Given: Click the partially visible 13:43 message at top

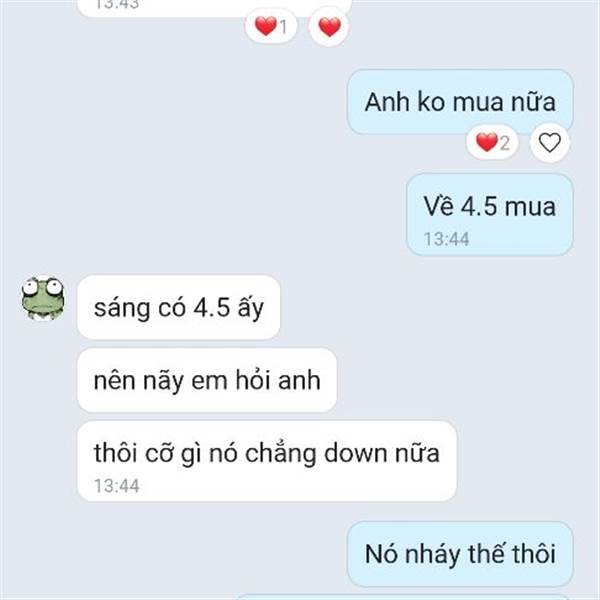Looking at the screenshot, I should [x=214, y=8].
